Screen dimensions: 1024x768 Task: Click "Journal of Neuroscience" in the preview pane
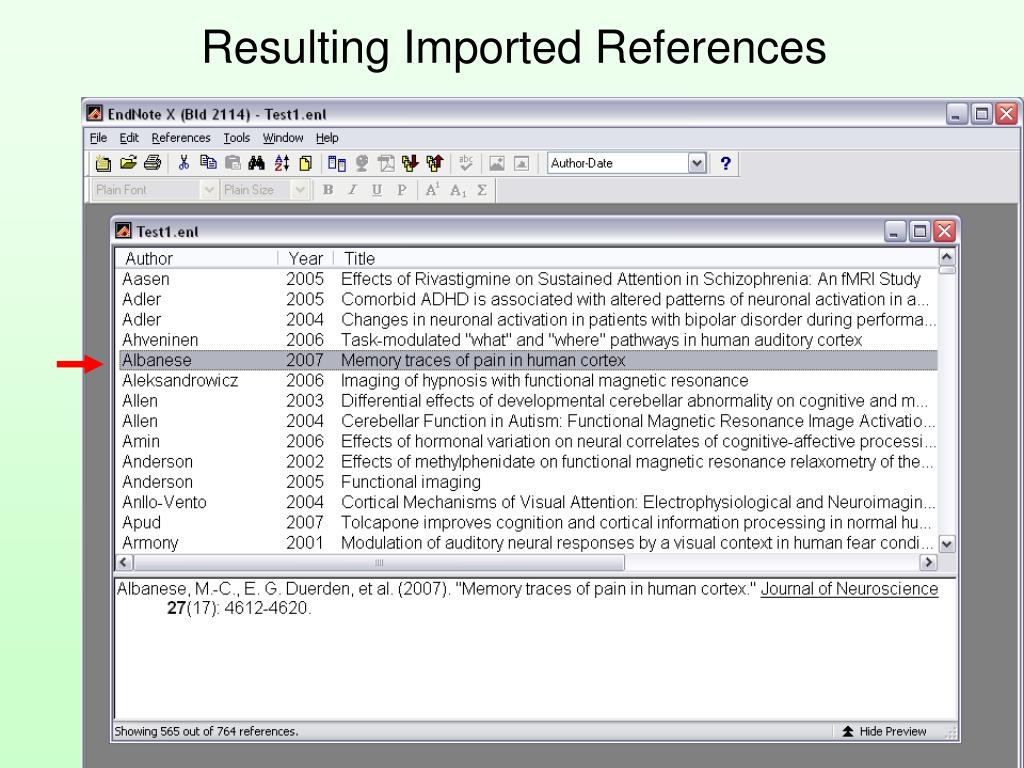coord(849,589)
